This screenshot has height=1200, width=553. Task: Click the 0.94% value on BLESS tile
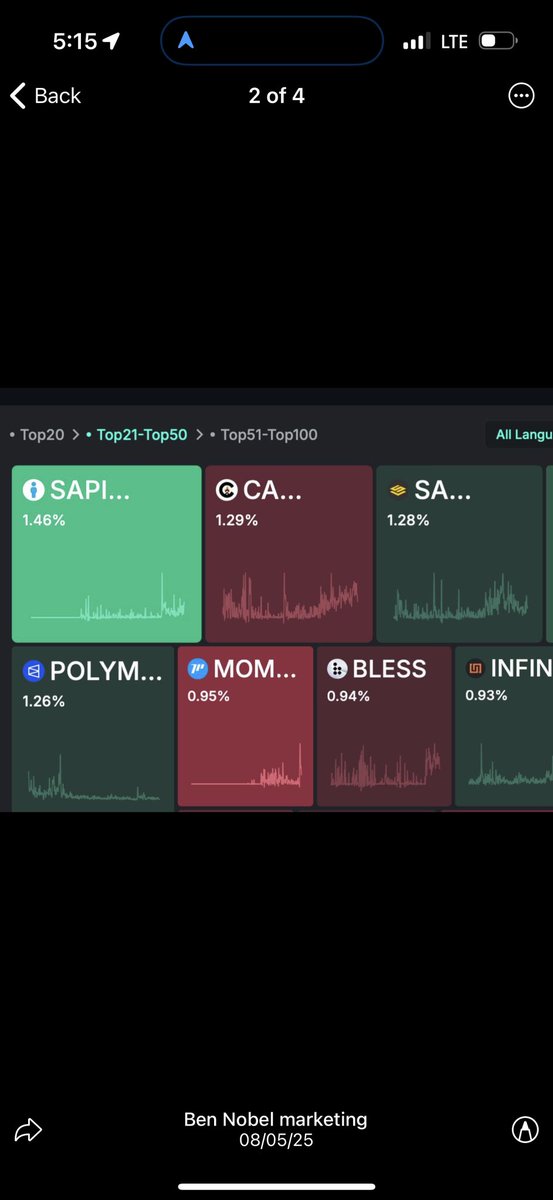point(348,695)
